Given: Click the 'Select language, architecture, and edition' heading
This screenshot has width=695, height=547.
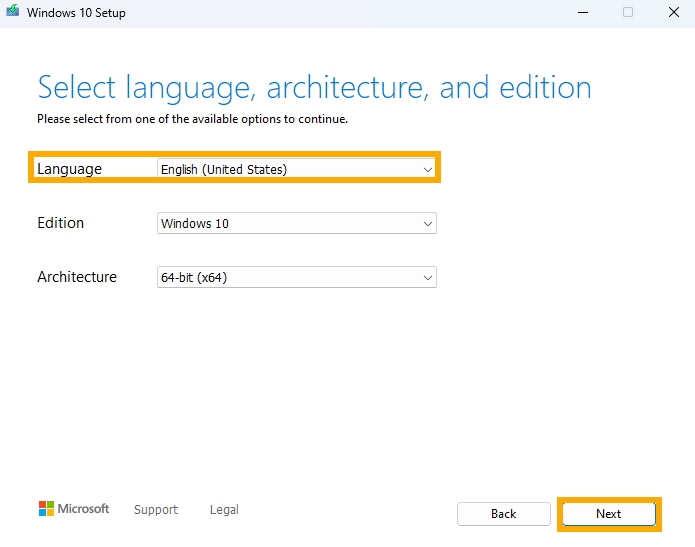Looking at the screenshot, I should tap(314, 88).
